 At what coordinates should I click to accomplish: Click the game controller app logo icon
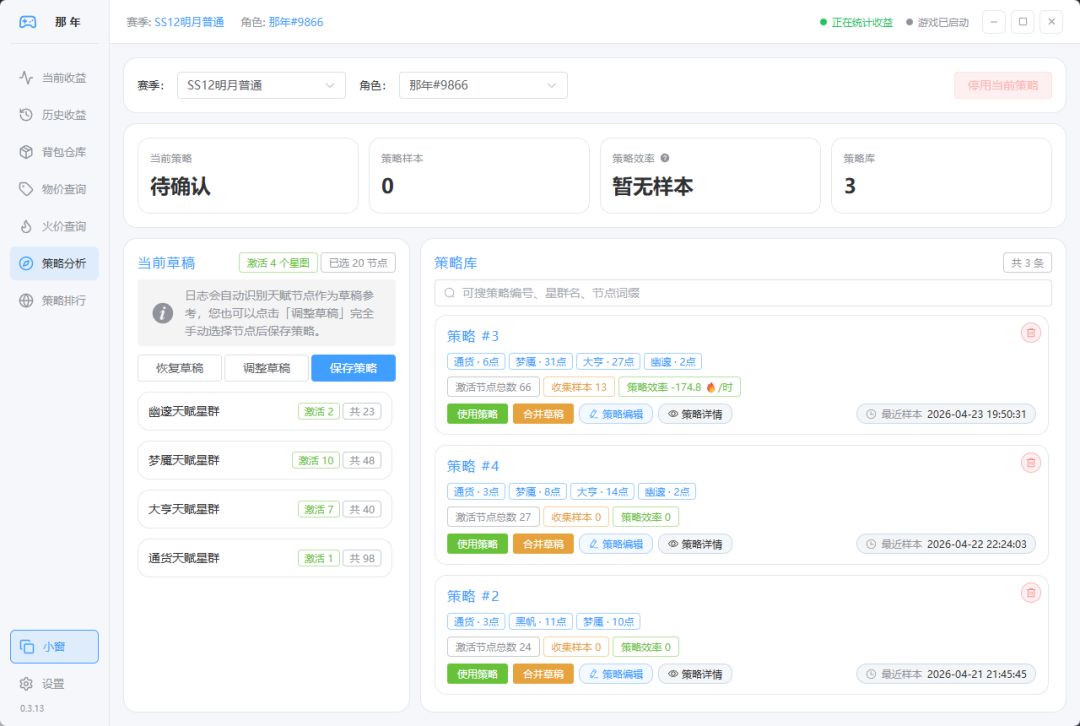tap(28, 22)
